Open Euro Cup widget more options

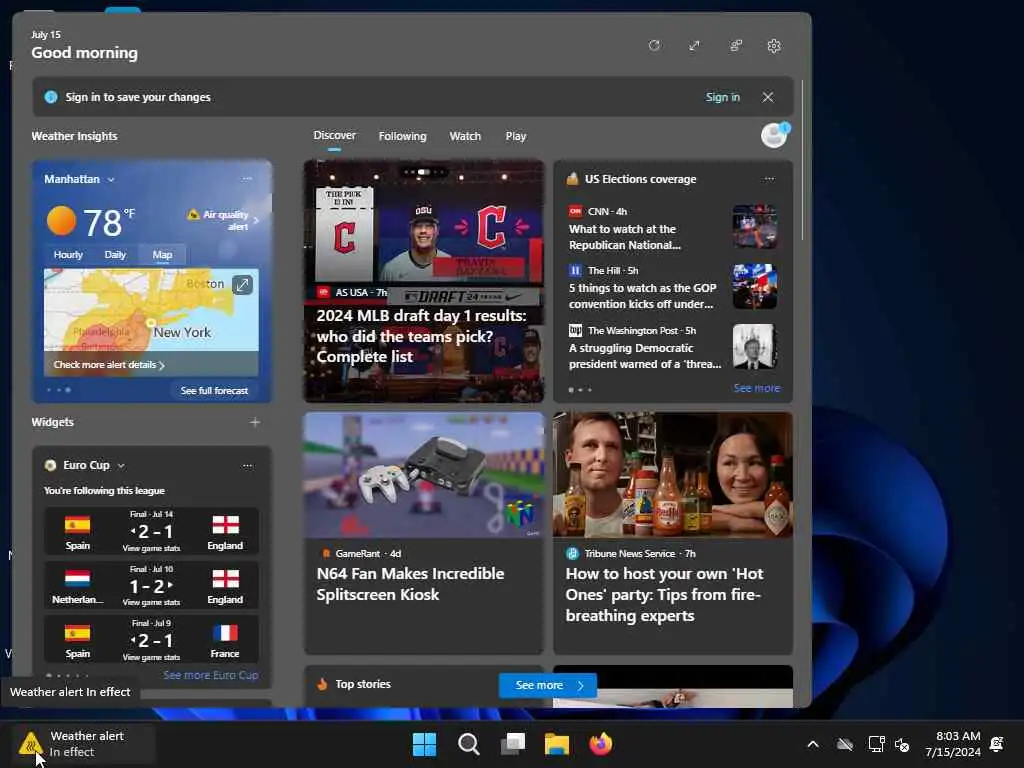[x=248, y=466]
